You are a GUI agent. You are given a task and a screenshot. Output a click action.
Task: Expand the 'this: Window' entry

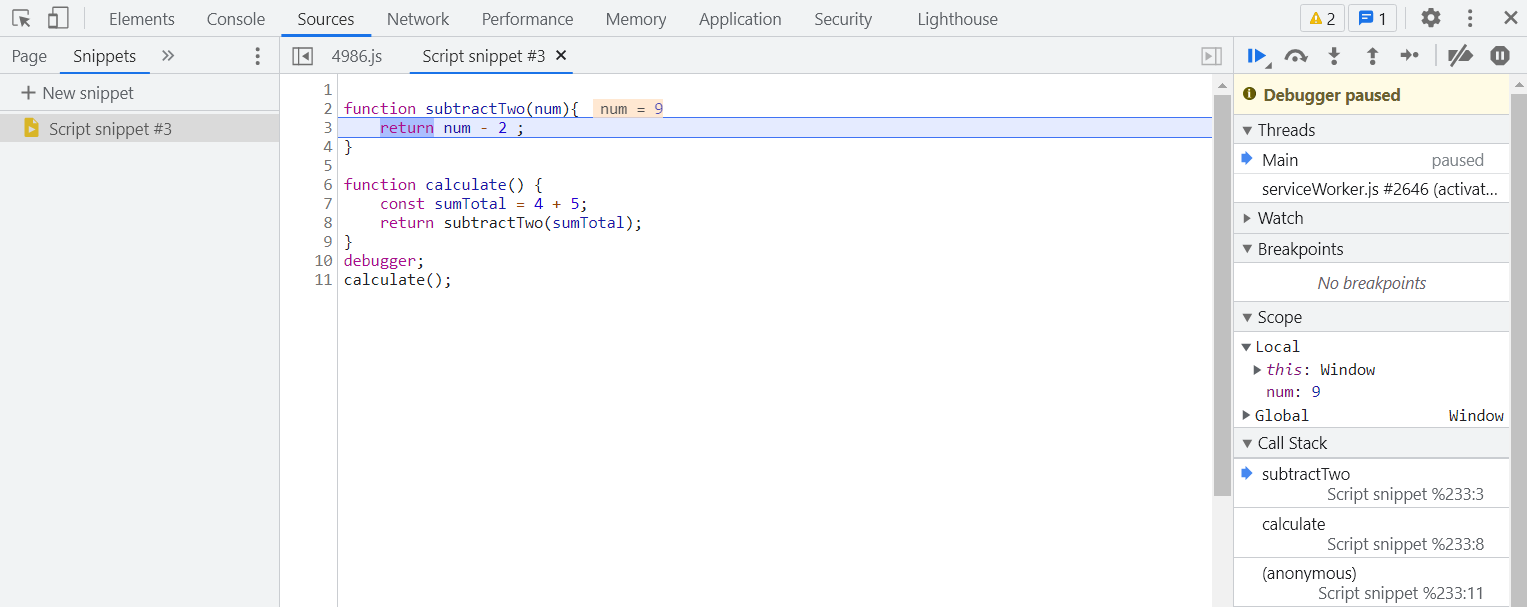[x=1258, y=370]
